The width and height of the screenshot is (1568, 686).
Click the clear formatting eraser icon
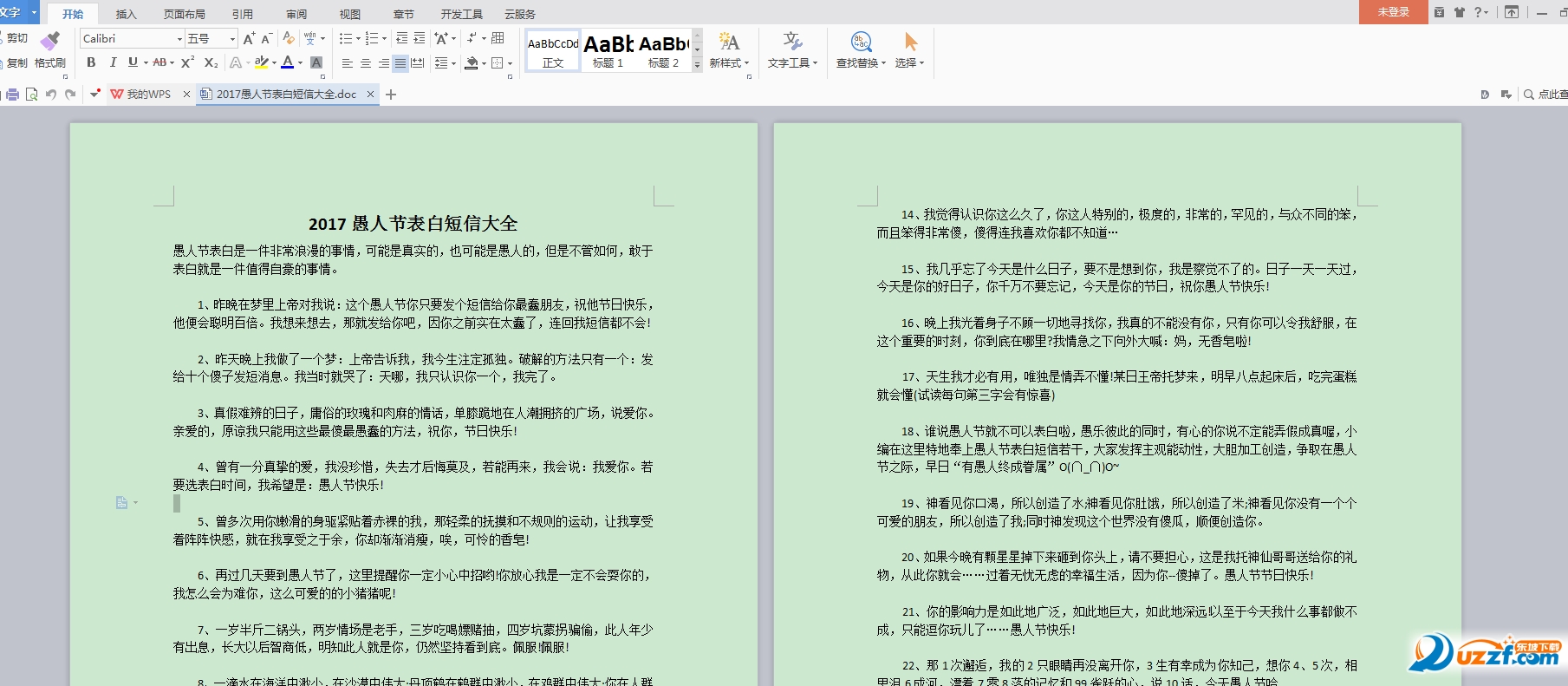pos(289,39)
